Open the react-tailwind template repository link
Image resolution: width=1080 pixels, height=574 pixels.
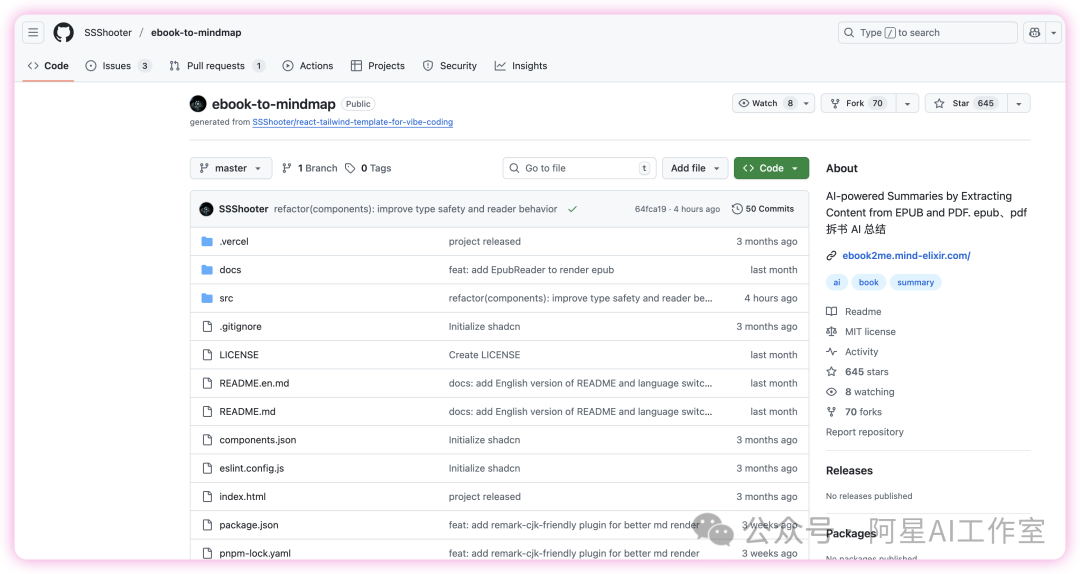[x=353, y=122]
